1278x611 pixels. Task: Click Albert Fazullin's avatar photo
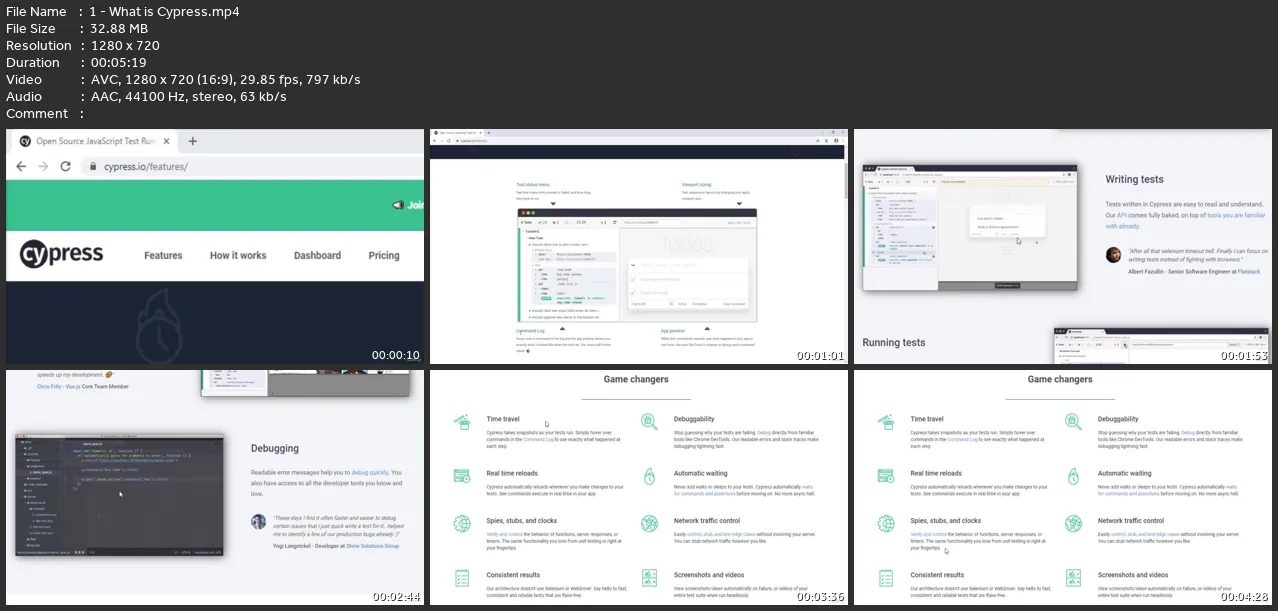(1113, 255)
